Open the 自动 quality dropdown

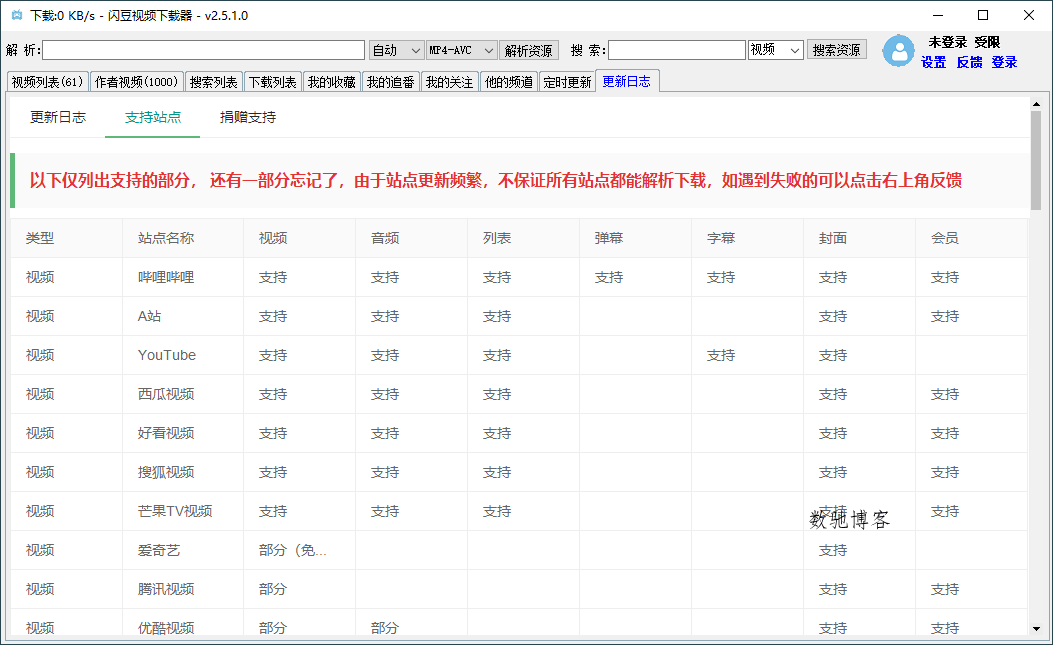point(396,50)
